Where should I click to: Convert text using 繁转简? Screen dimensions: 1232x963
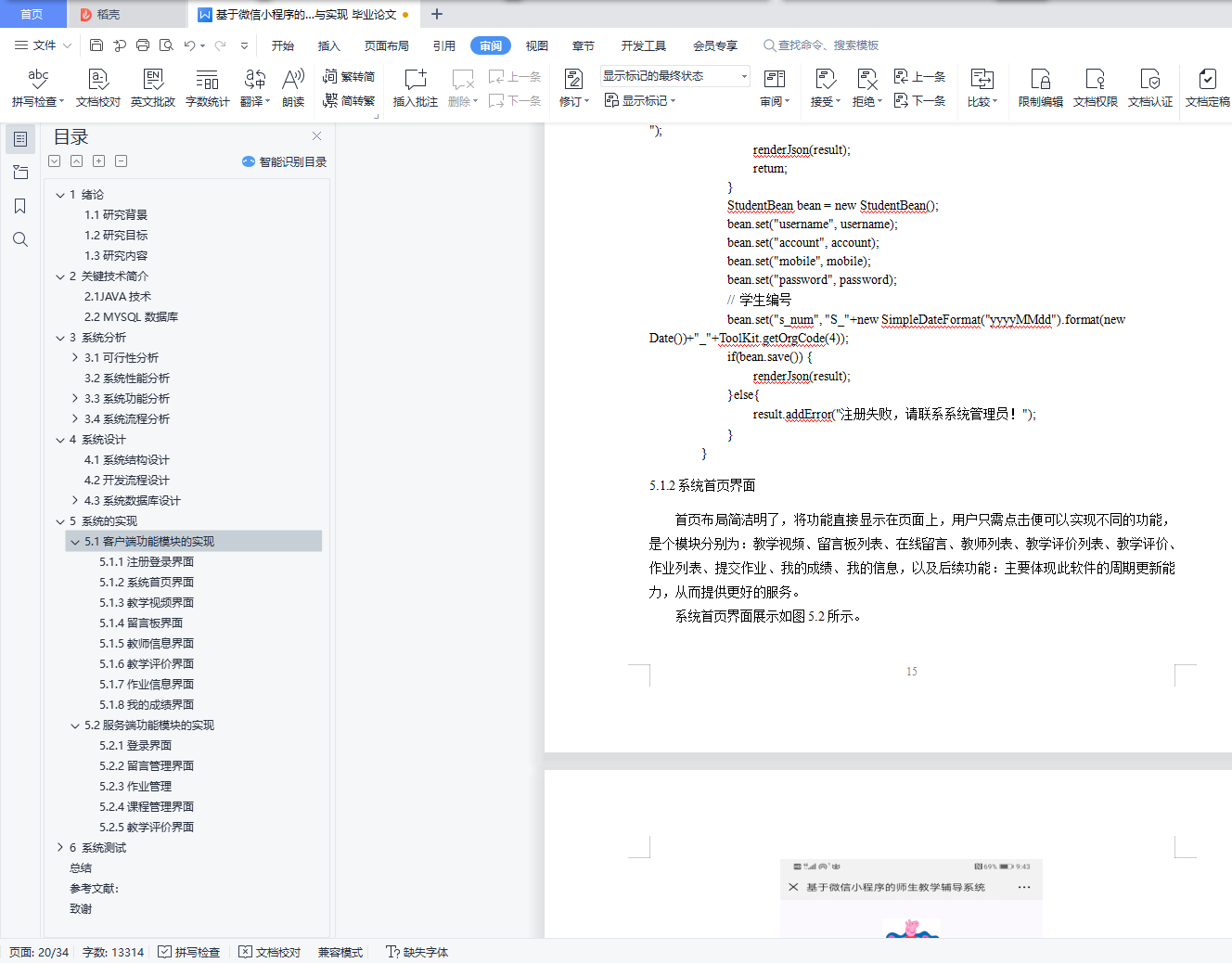(x=349, y=76)
